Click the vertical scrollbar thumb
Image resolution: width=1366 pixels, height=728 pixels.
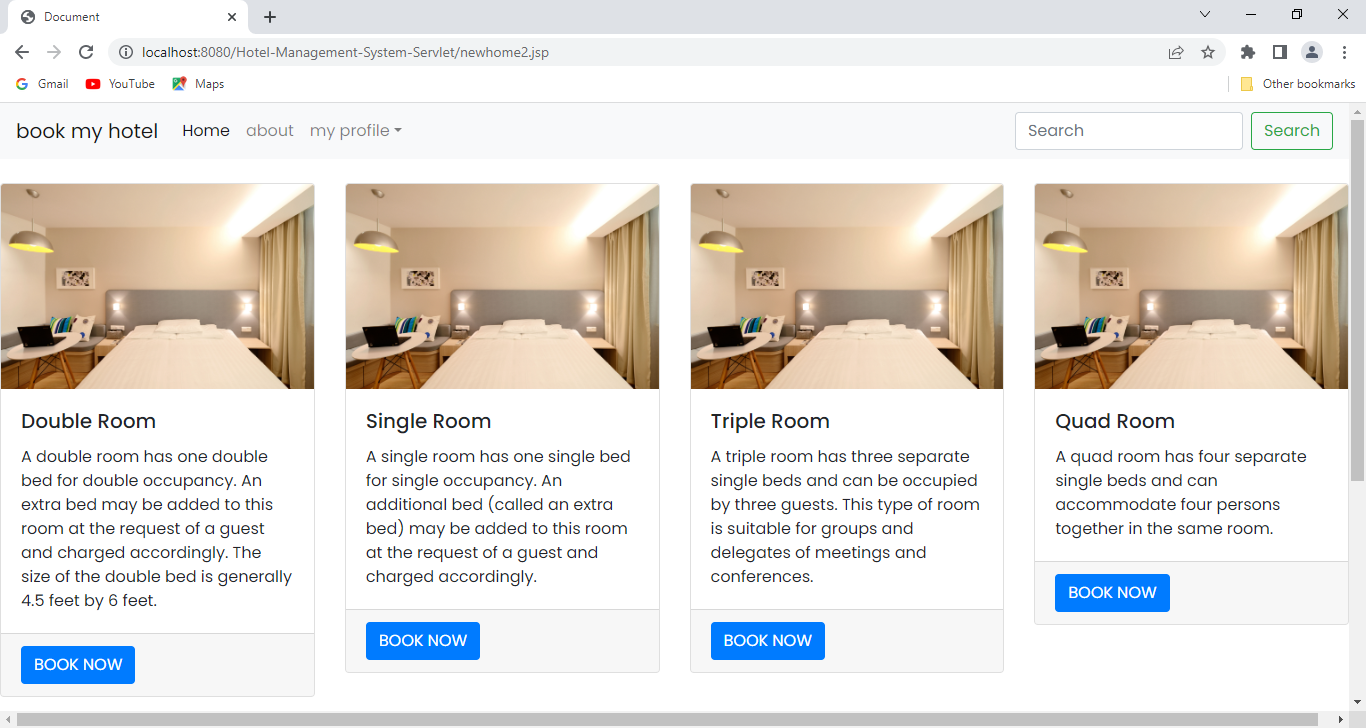coord(1358,300)
